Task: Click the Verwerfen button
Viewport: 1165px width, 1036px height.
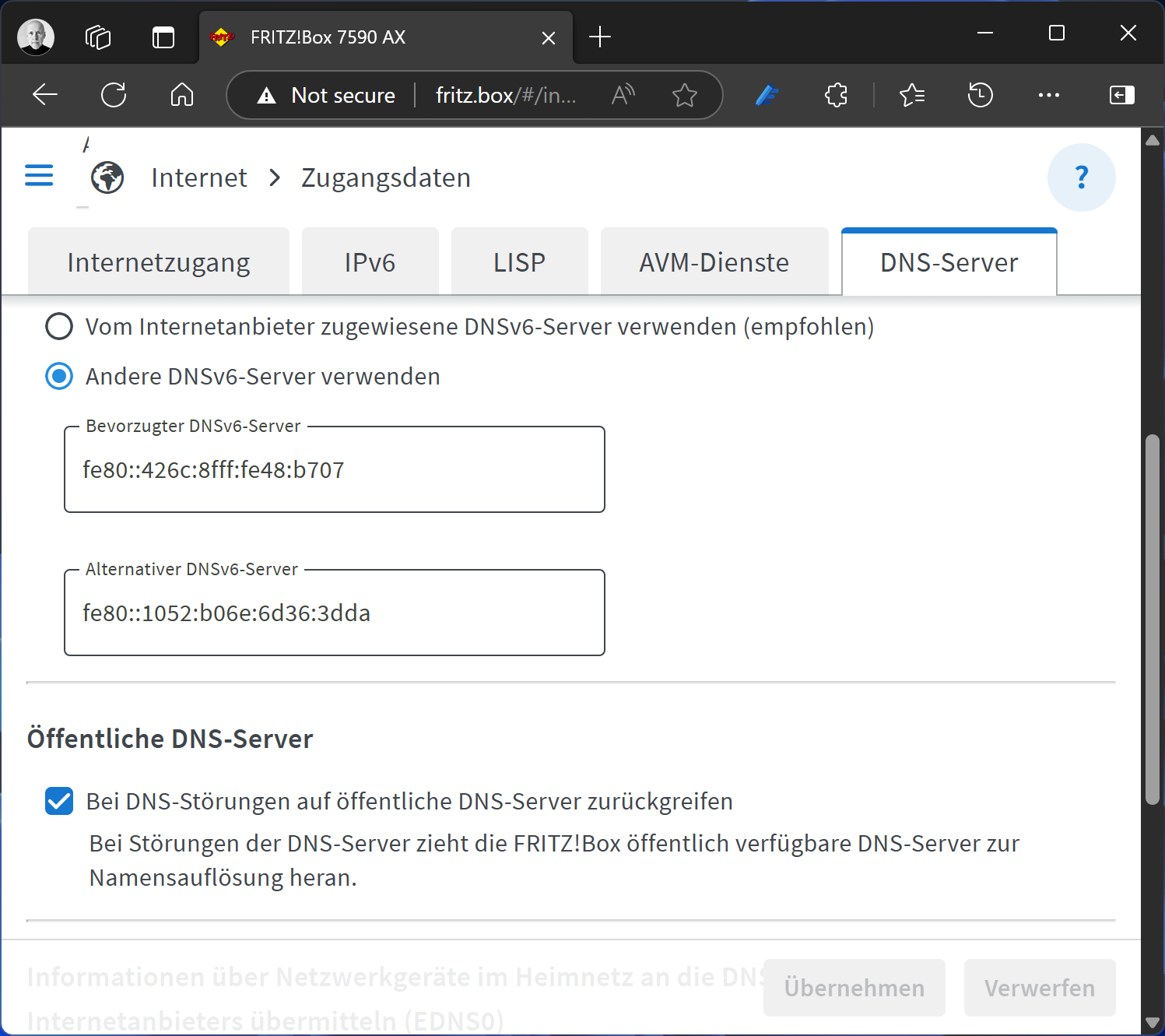Action: 1039,988
